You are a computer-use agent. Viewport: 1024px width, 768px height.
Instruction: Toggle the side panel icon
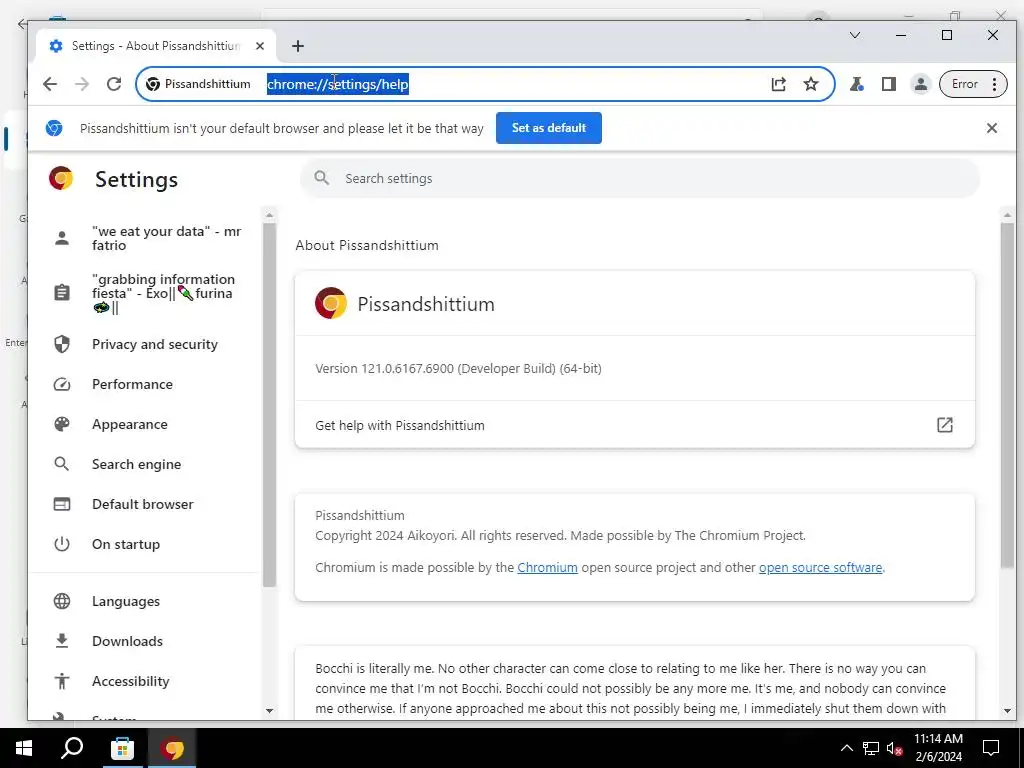[888, 84]
